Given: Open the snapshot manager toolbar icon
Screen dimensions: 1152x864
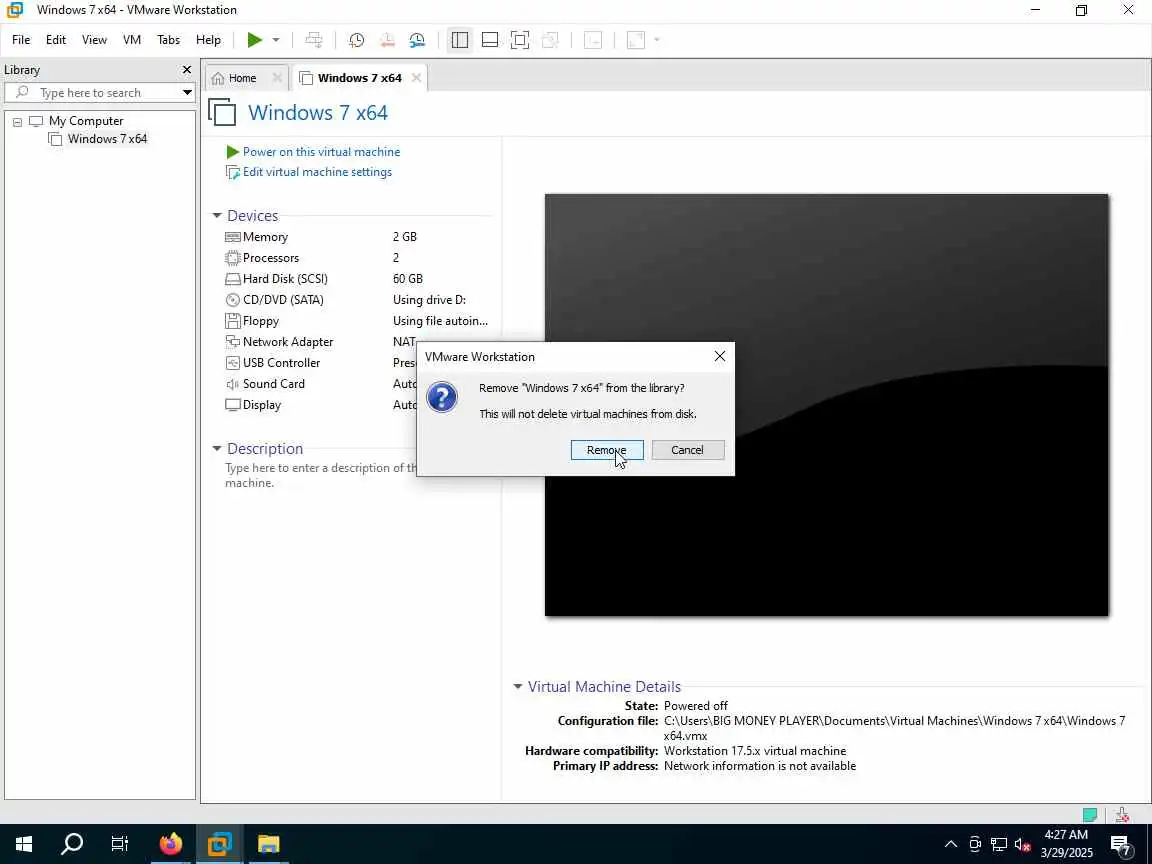Looking at the screenshot, I should pos(417,40).
